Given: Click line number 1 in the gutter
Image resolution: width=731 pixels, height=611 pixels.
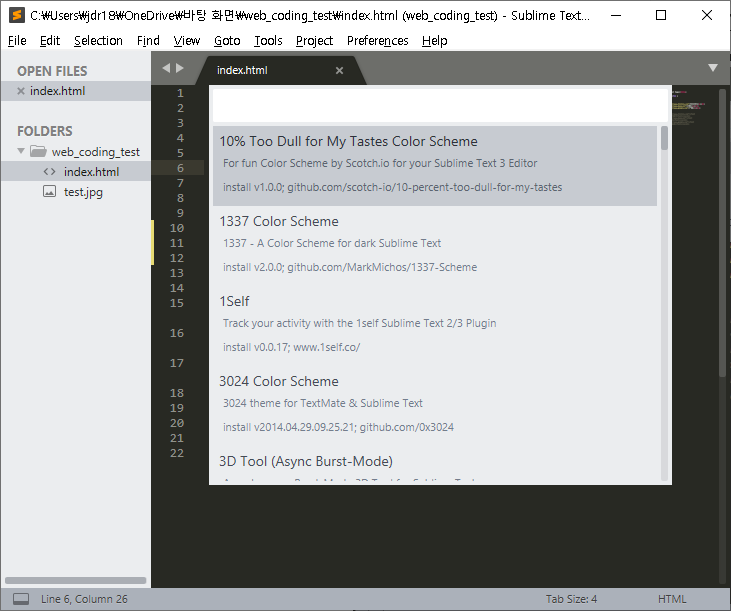Looking at the screenshot, I should click(180, 93).
